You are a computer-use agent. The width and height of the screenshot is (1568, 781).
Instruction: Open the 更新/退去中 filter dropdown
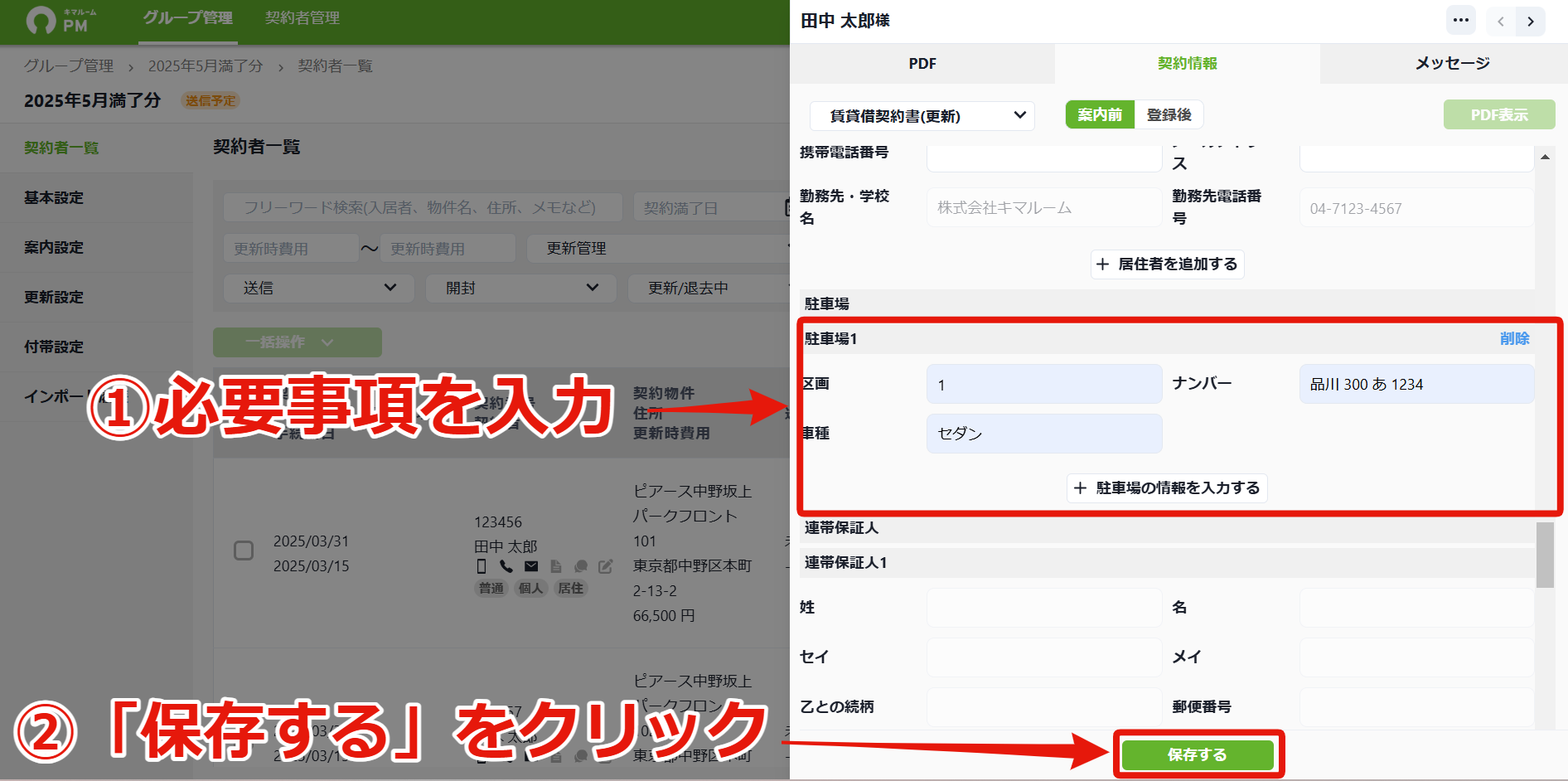point(709,288)
